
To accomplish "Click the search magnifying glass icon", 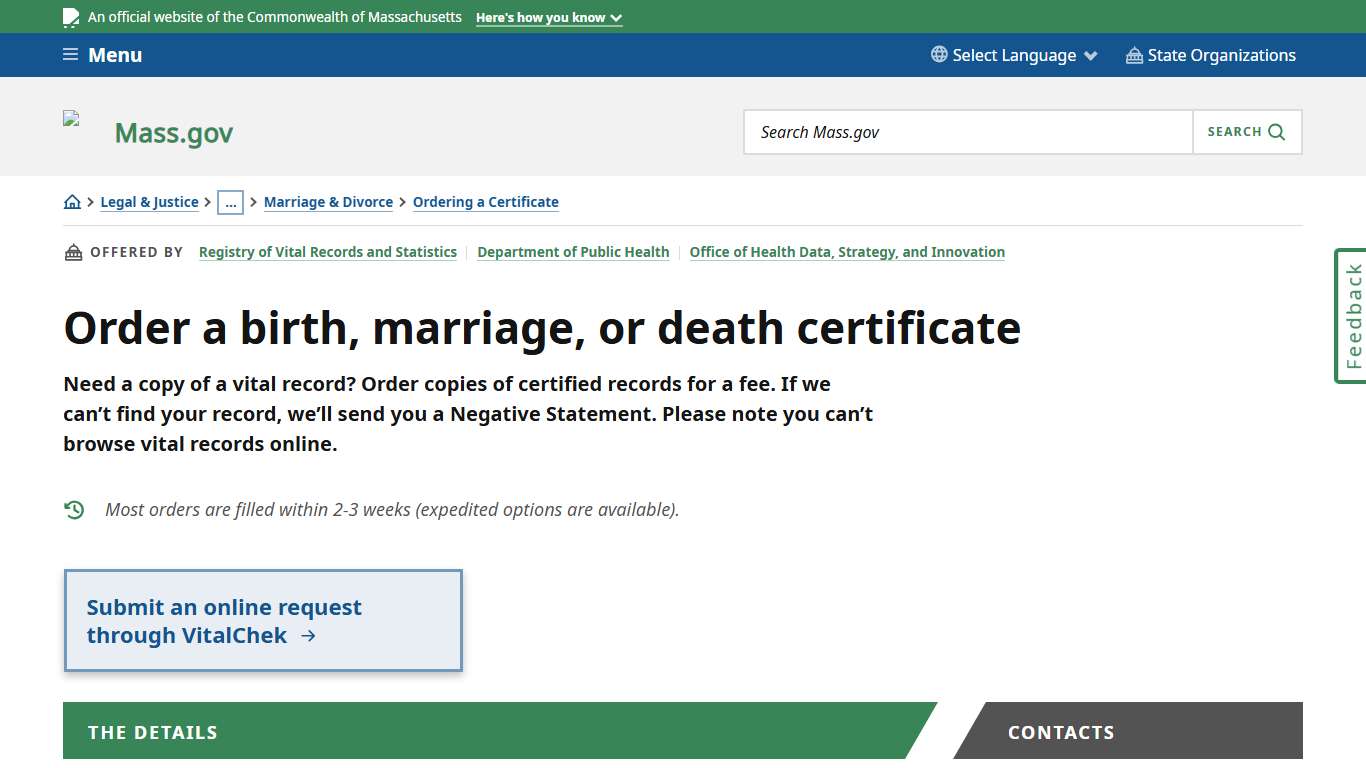I will 1275,131.
